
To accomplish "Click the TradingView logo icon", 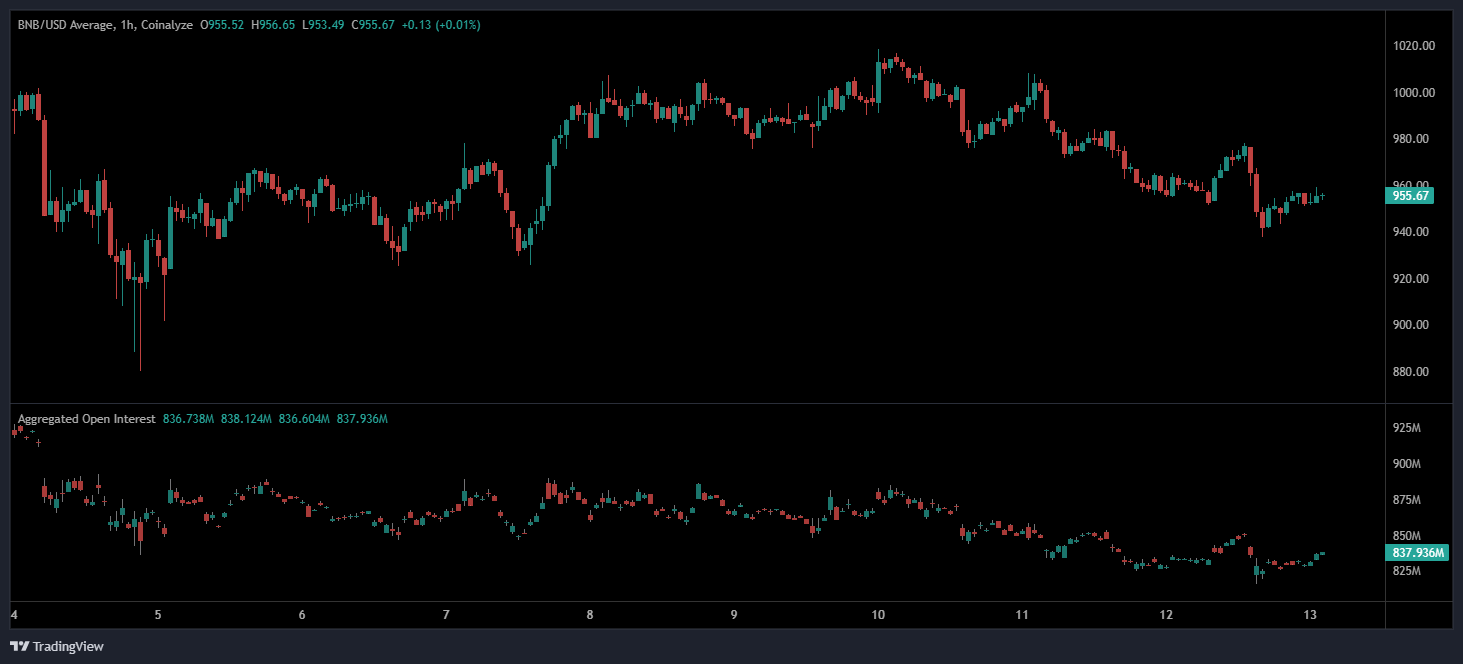I will [x=19, y=646].
